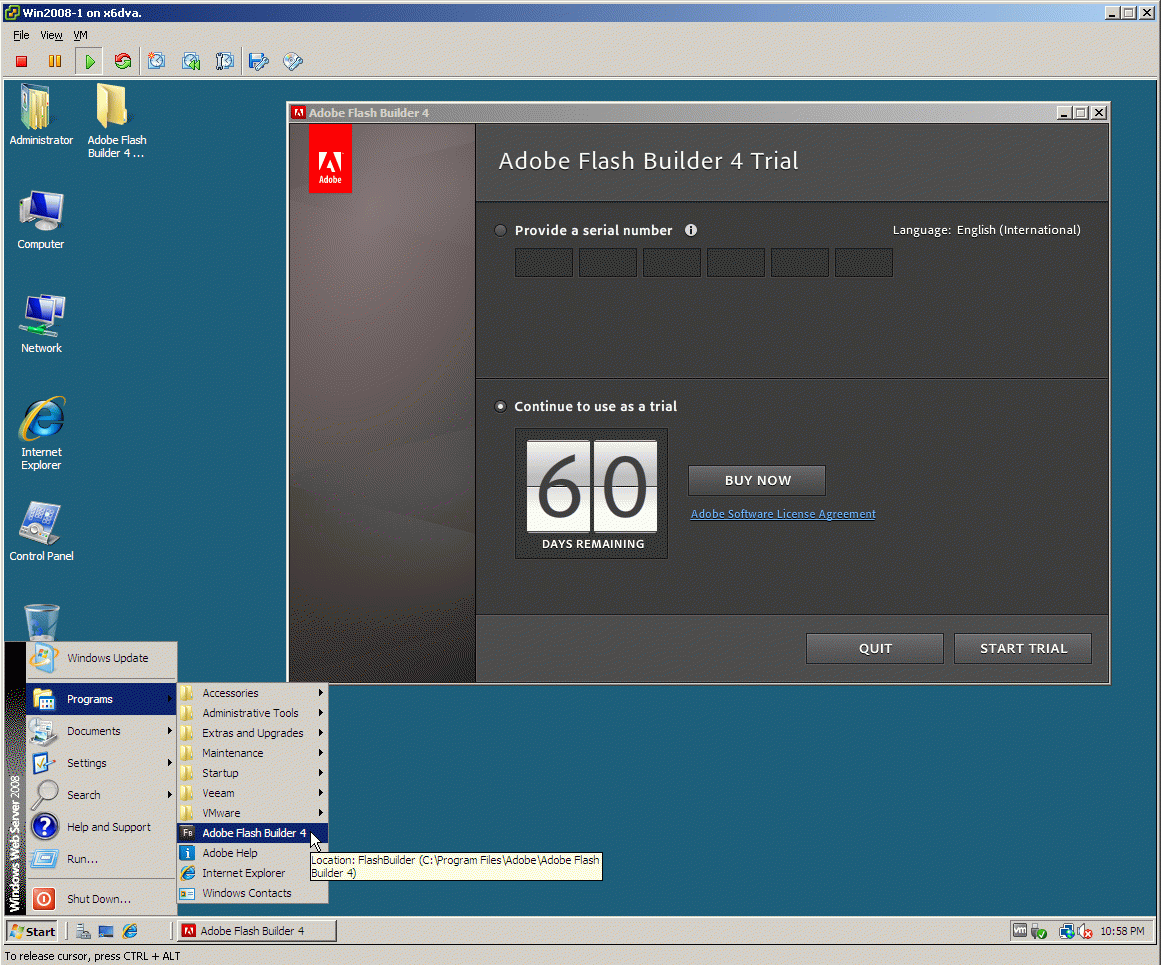Viewport: 1161px width, 965px height.
Task: Open the View menu
Action: [x=51, y=35]
